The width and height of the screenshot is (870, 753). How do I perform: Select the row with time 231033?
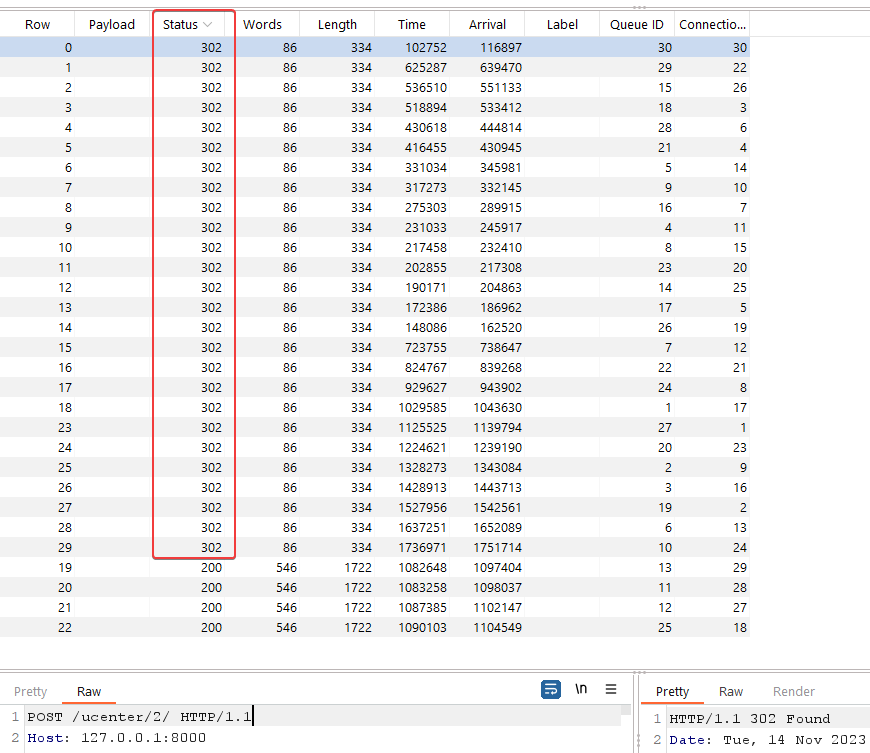tap(375, 227)
